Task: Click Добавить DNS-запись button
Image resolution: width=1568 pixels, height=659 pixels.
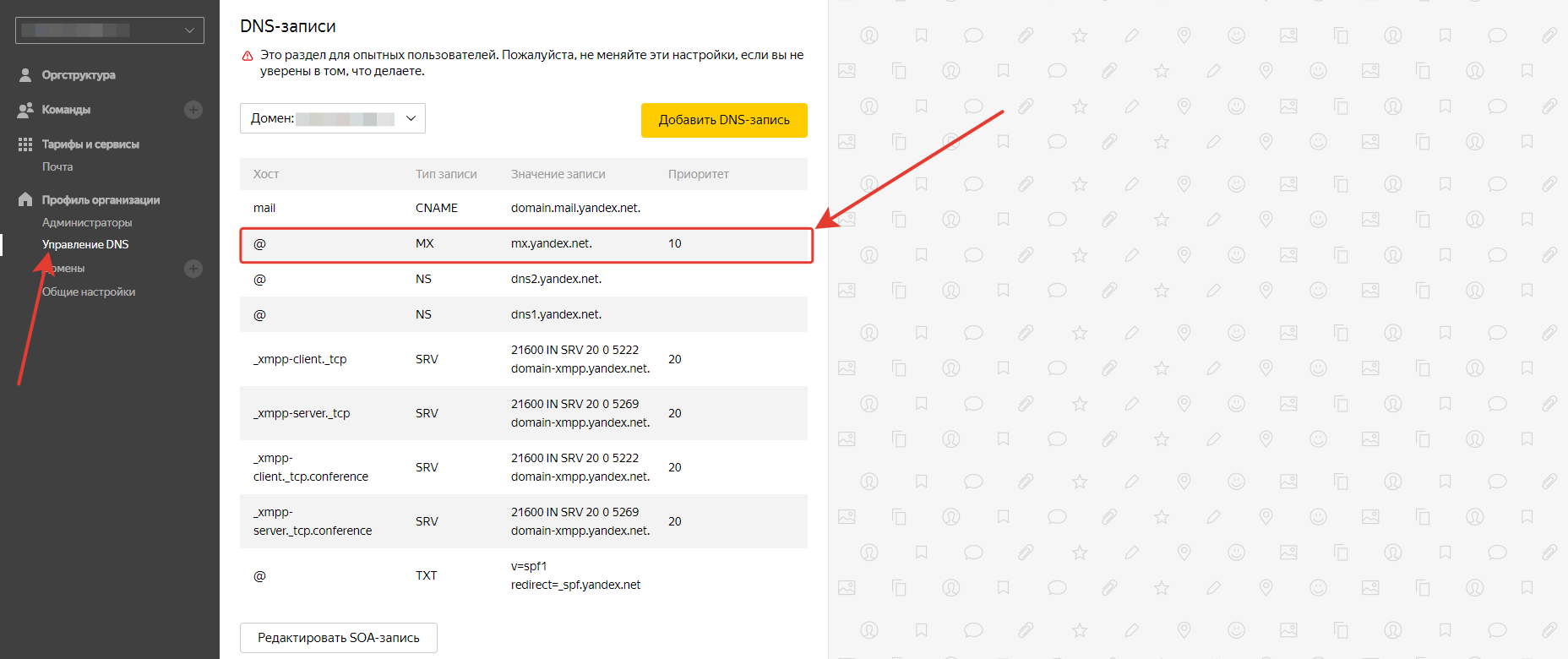Action: [x=724, y=120]
